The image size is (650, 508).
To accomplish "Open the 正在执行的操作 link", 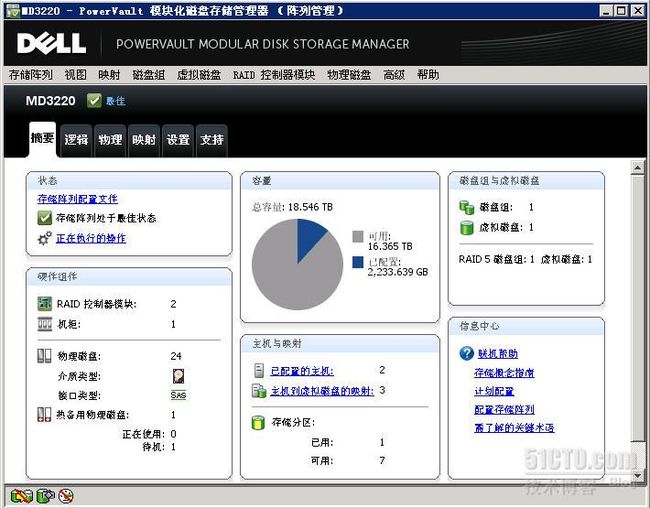I will click(91, 238).
